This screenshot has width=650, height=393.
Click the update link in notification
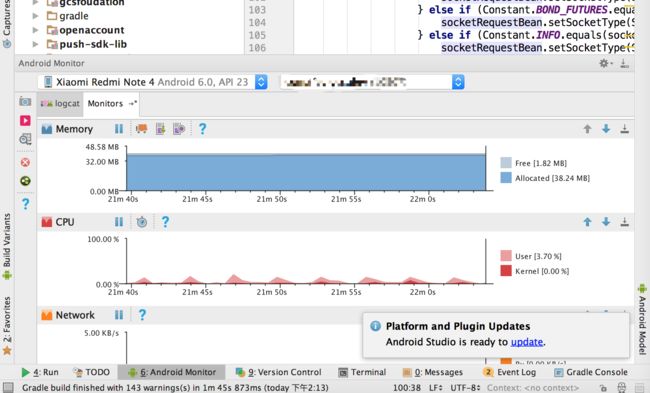pyautogui.click(x=527, y=342)
